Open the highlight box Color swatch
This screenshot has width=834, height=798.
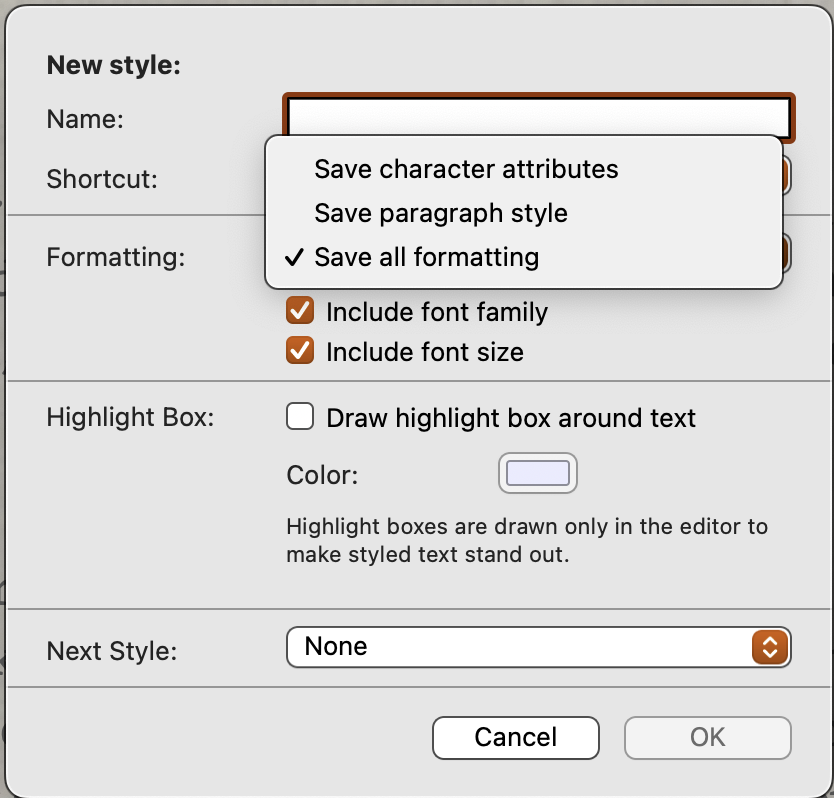(537, 472)
